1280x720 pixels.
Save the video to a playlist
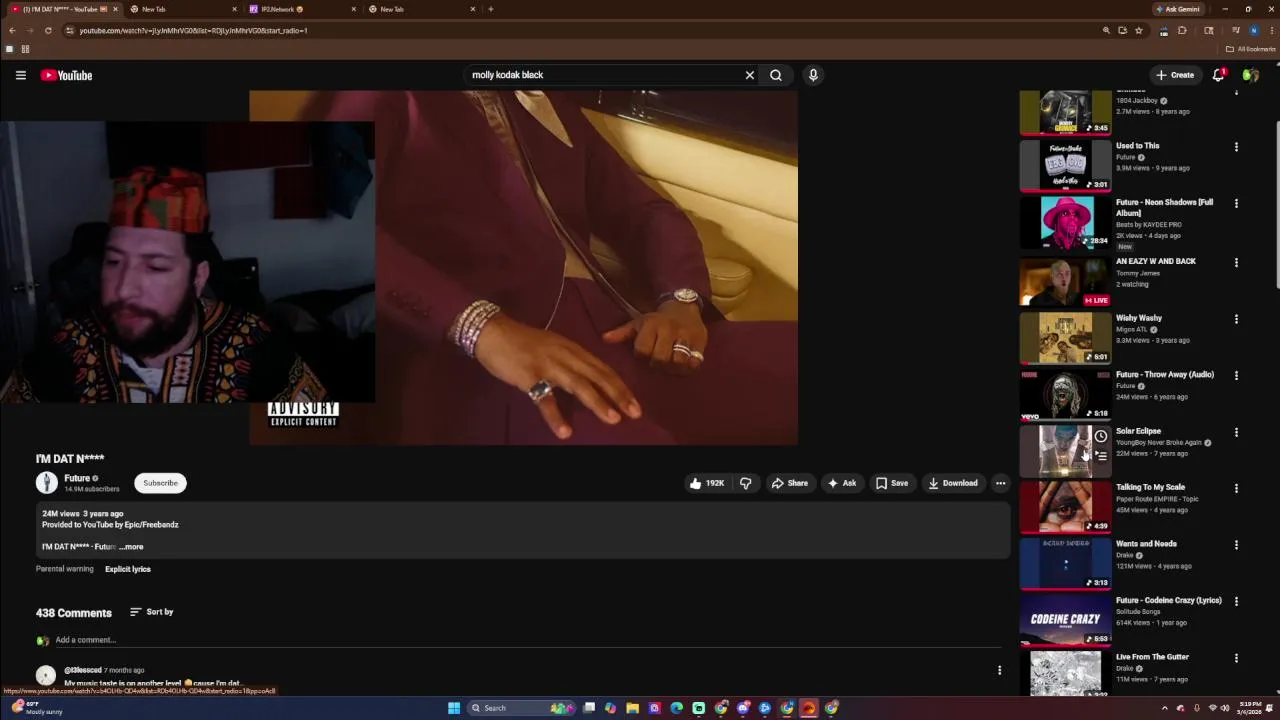point(891,483)
